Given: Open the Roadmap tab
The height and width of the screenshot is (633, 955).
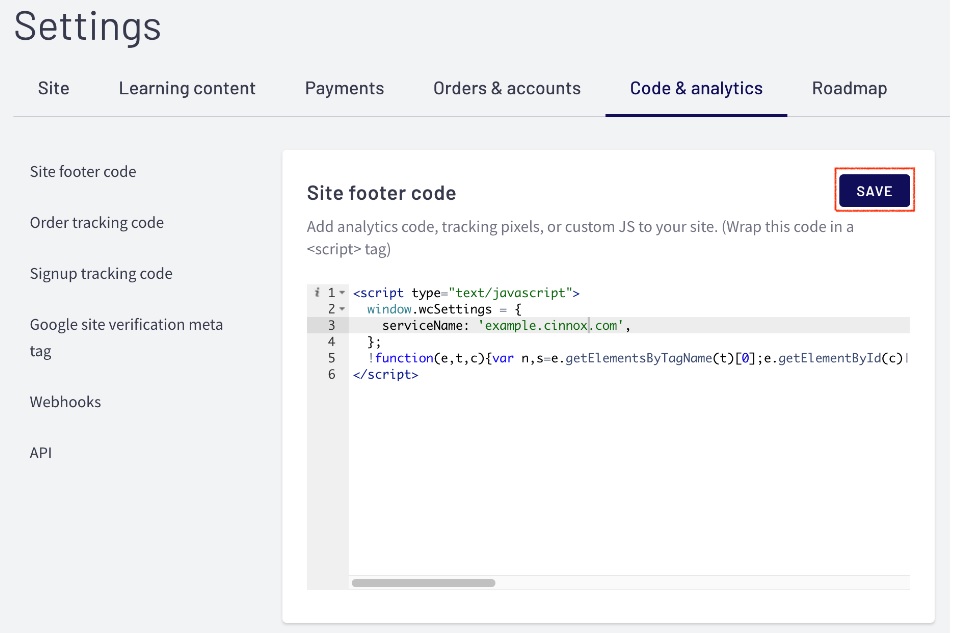Looking at the screenshot, I should [x=849, y=88].
